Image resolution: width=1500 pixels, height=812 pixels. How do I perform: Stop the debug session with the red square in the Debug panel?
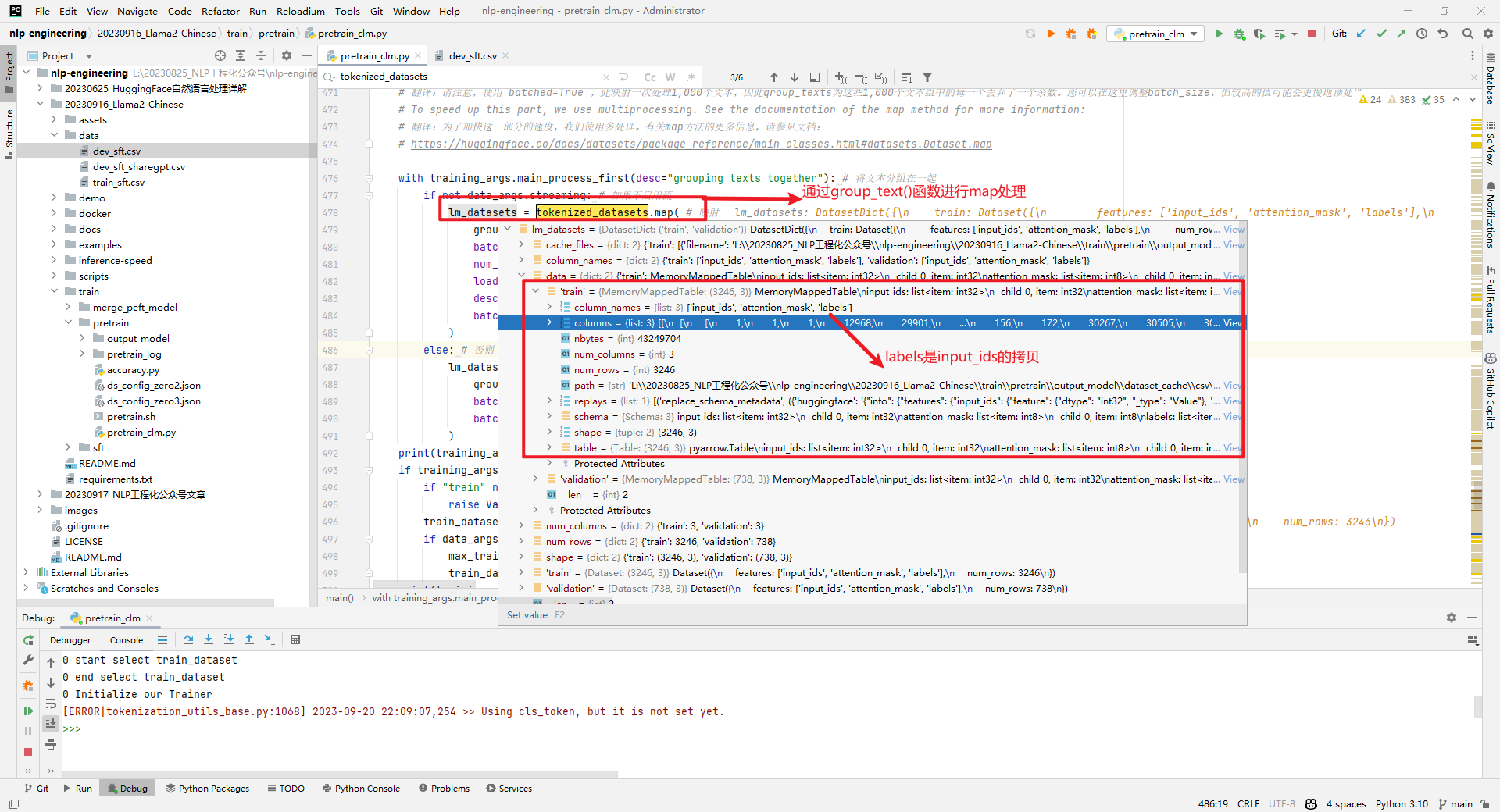pyautogui.click(x=28, y=752)
